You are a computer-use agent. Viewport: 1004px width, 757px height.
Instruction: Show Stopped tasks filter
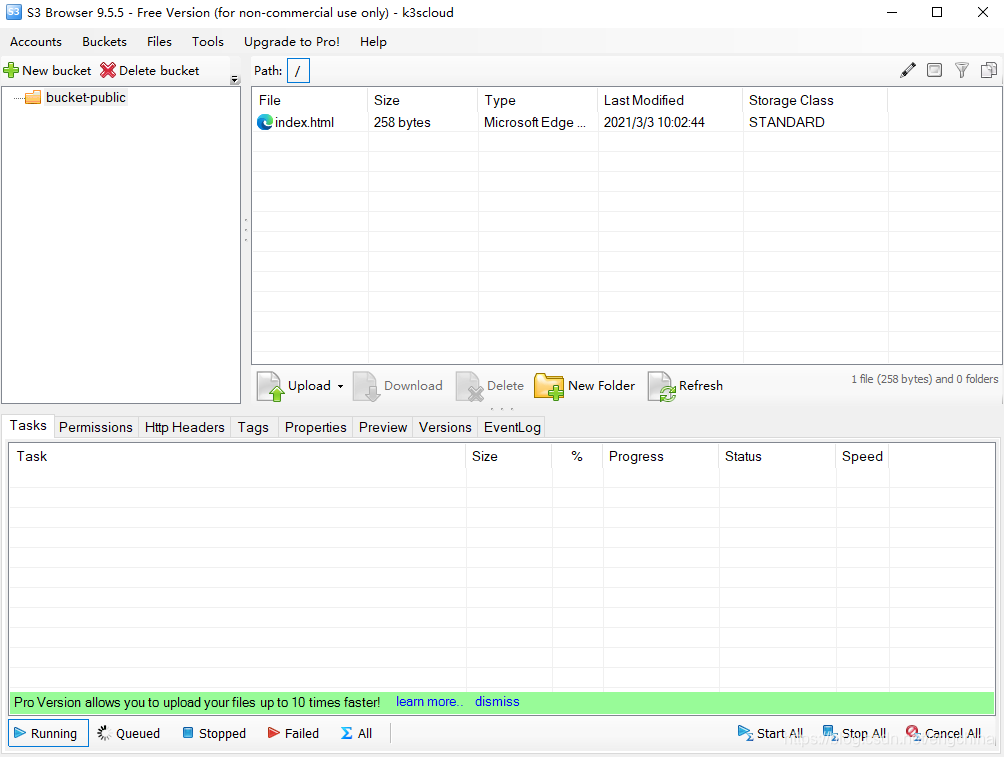pyautogui.click(x=215, y=733)
